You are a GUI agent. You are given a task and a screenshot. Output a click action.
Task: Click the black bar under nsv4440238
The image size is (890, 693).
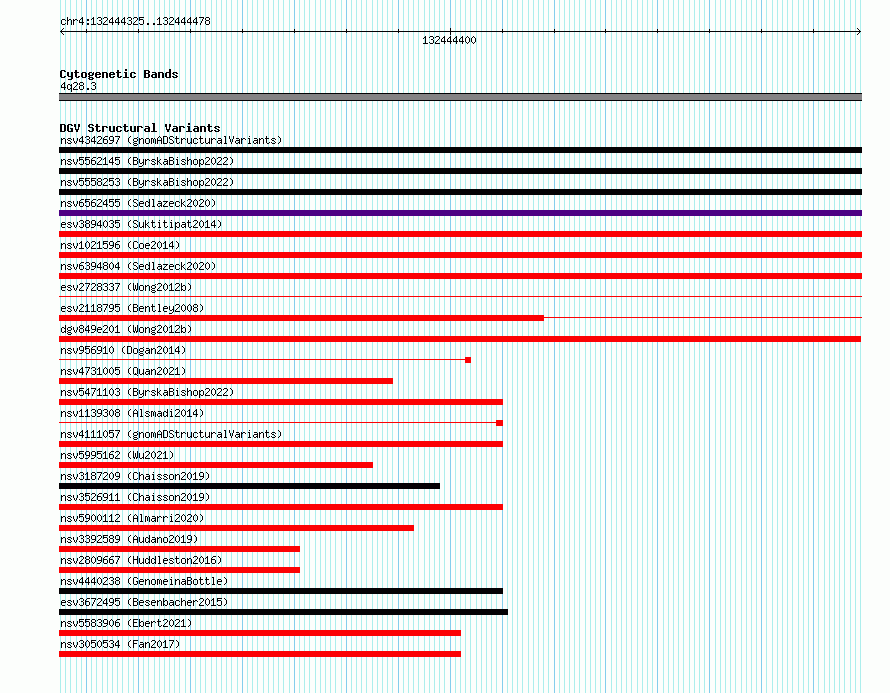[x=281, y=591]
